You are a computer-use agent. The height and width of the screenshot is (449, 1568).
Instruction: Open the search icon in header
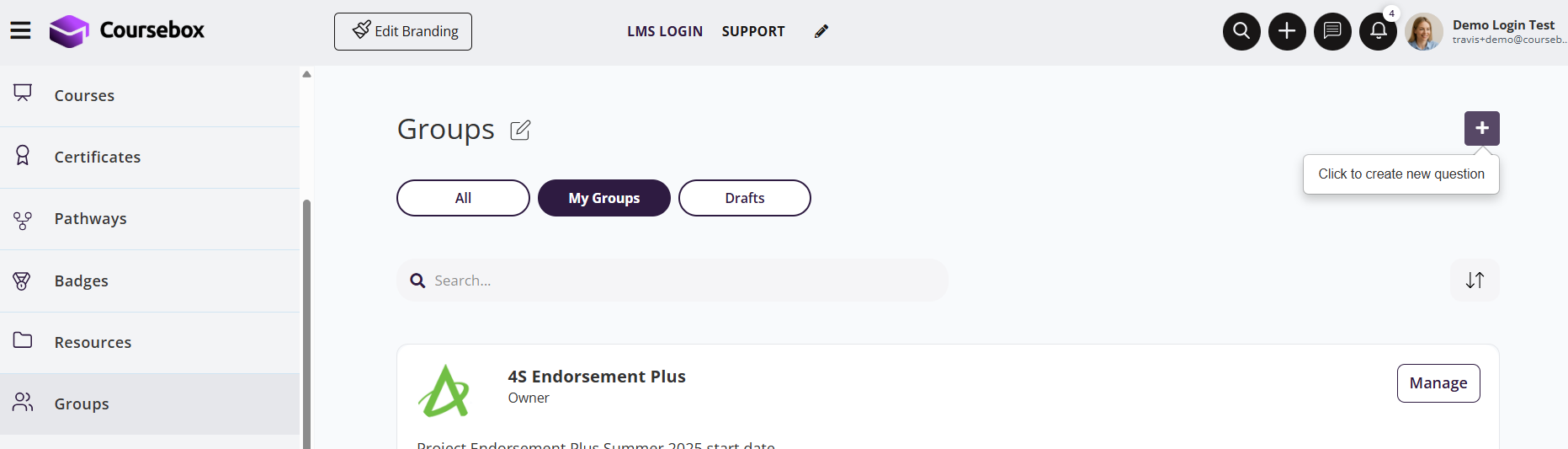click(x=1241, y=31)
